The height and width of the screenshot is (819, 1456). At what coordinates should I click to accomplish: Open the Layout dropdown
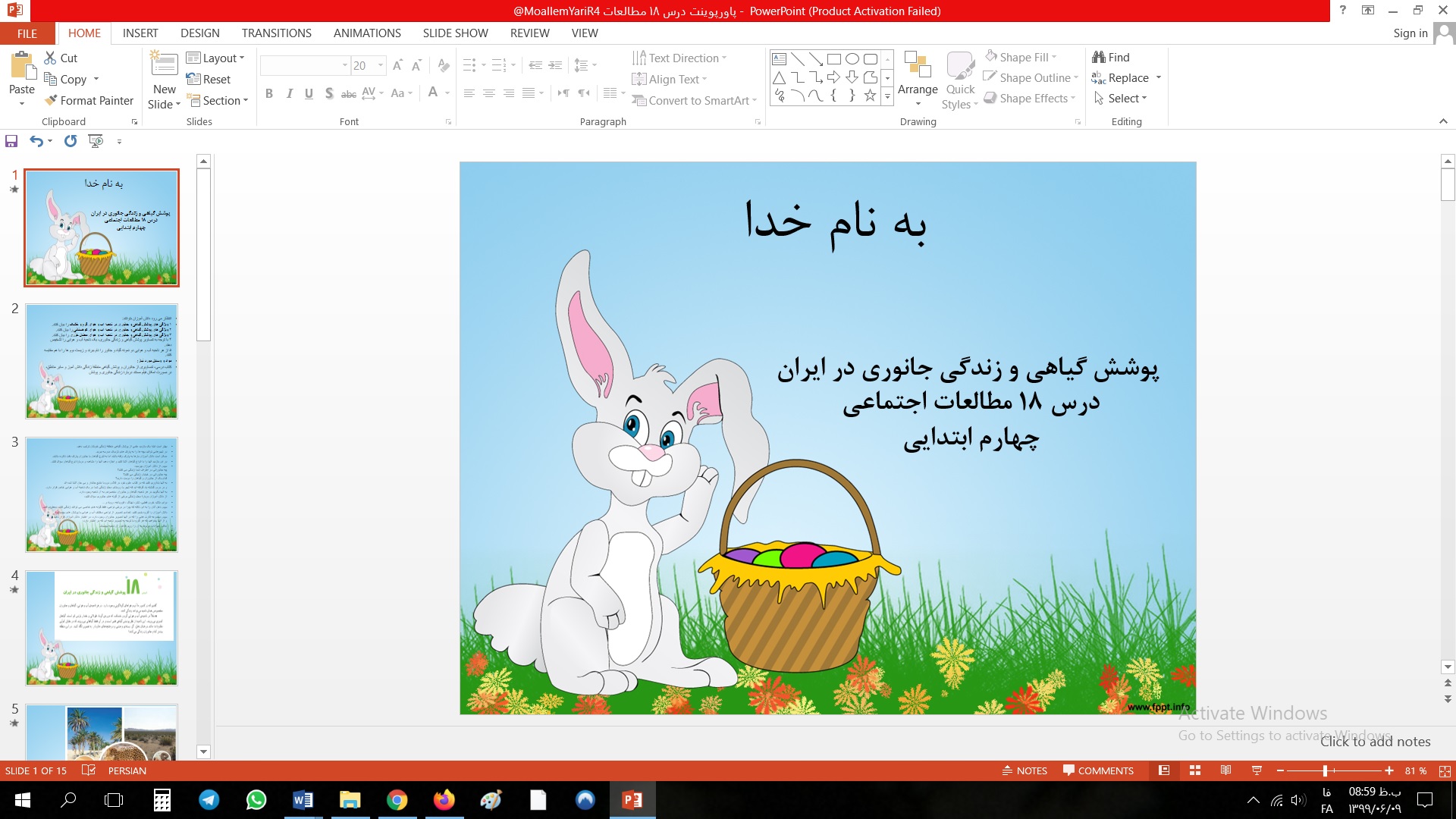point(215,58)
